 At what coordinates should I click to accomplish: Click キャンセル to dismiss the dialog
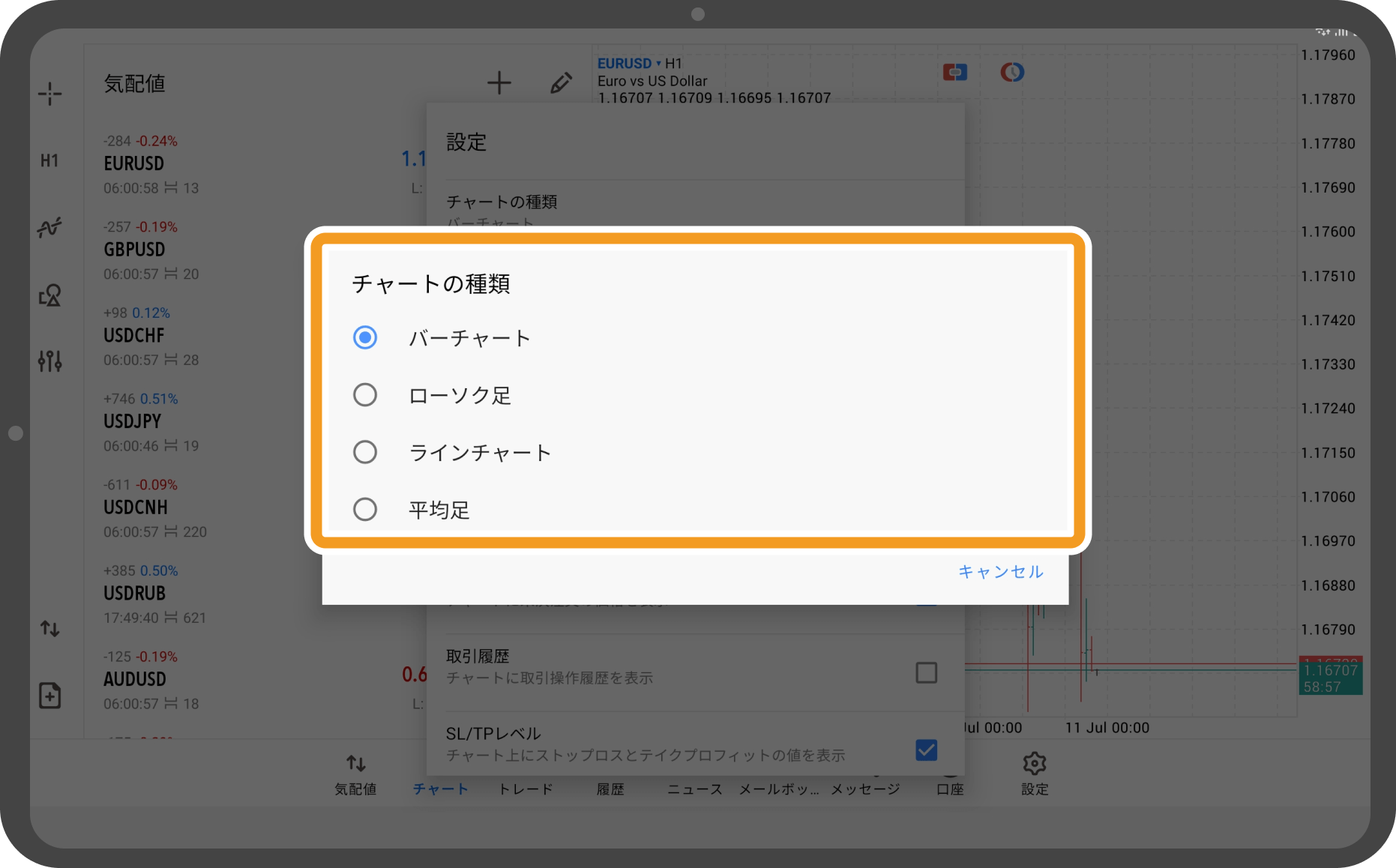pos(1001,572)
